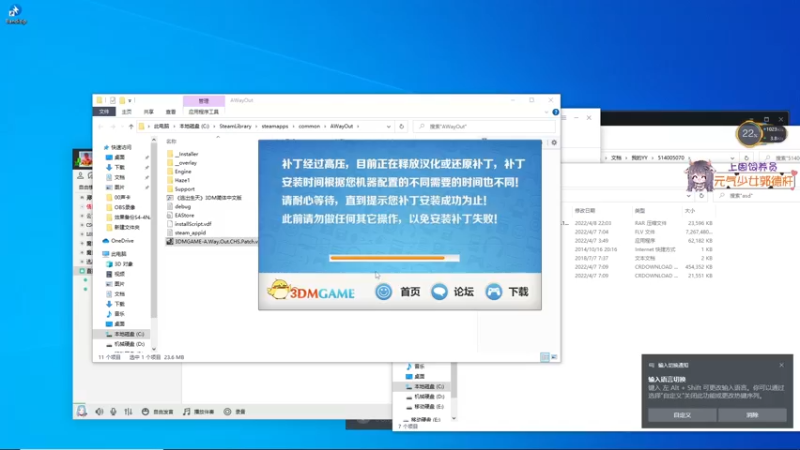Select 此电脑 in the navigation pane
Image resolution: width=800 pixels, height=450 pixels.
pyautogui.click(x=115, y=254)
